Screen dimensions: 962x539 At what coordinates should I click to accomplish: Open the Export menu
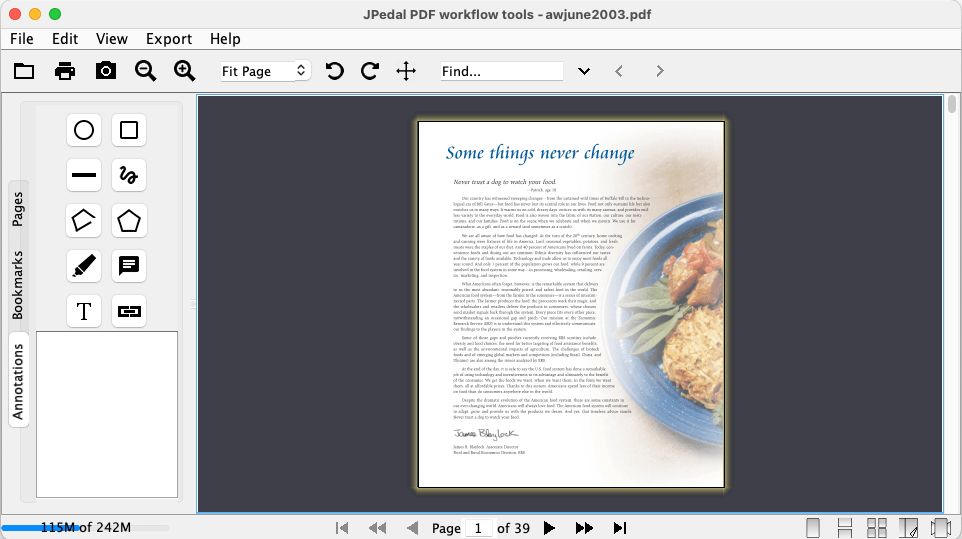169,39
